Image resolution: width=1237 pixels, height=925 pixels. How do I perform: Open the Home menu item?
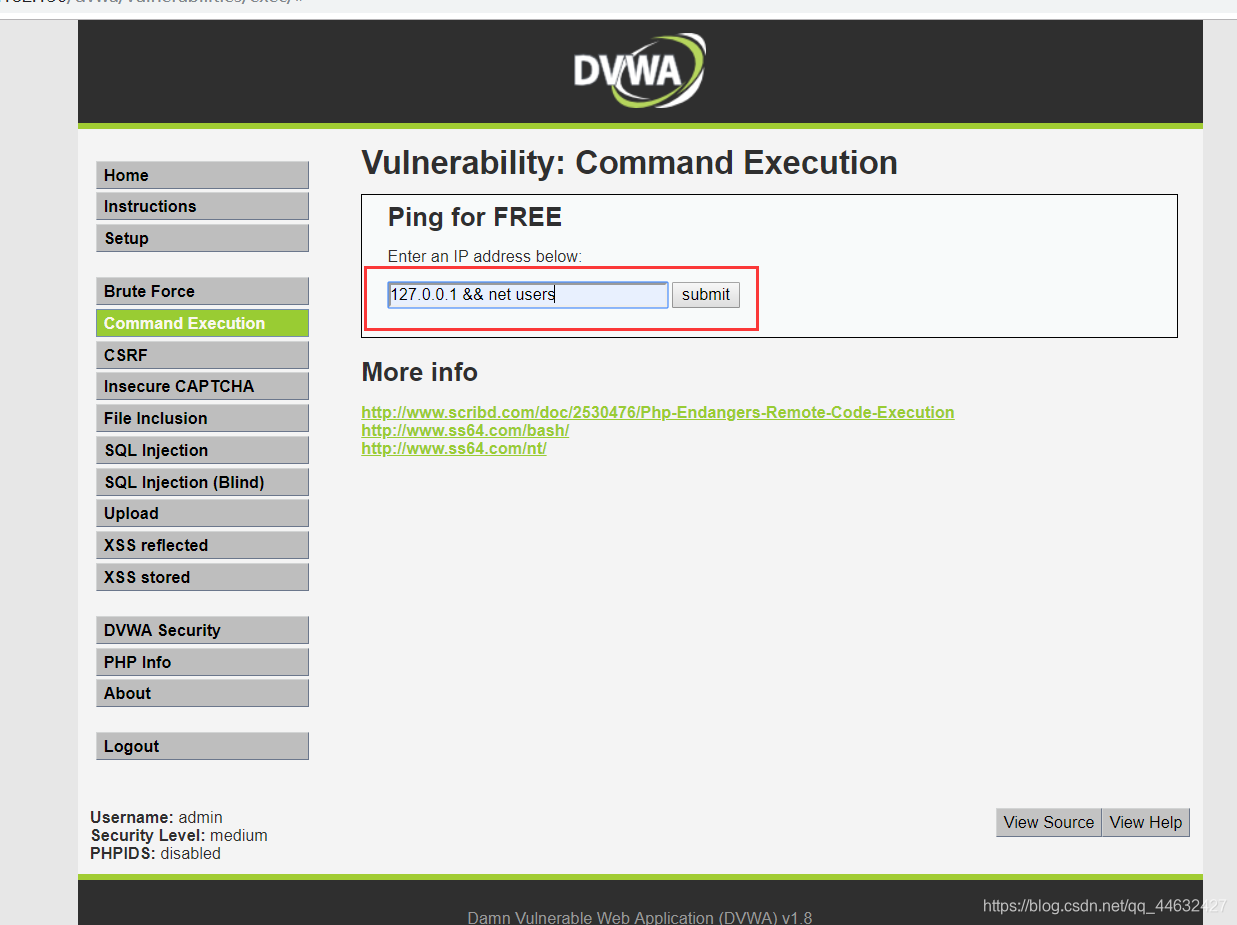202,175
